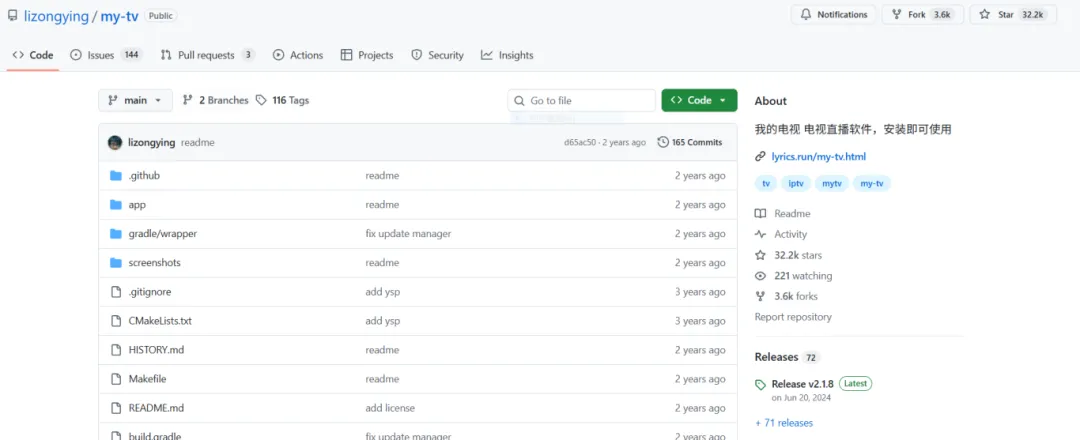Select the mytv topic tag

[832, 184]
